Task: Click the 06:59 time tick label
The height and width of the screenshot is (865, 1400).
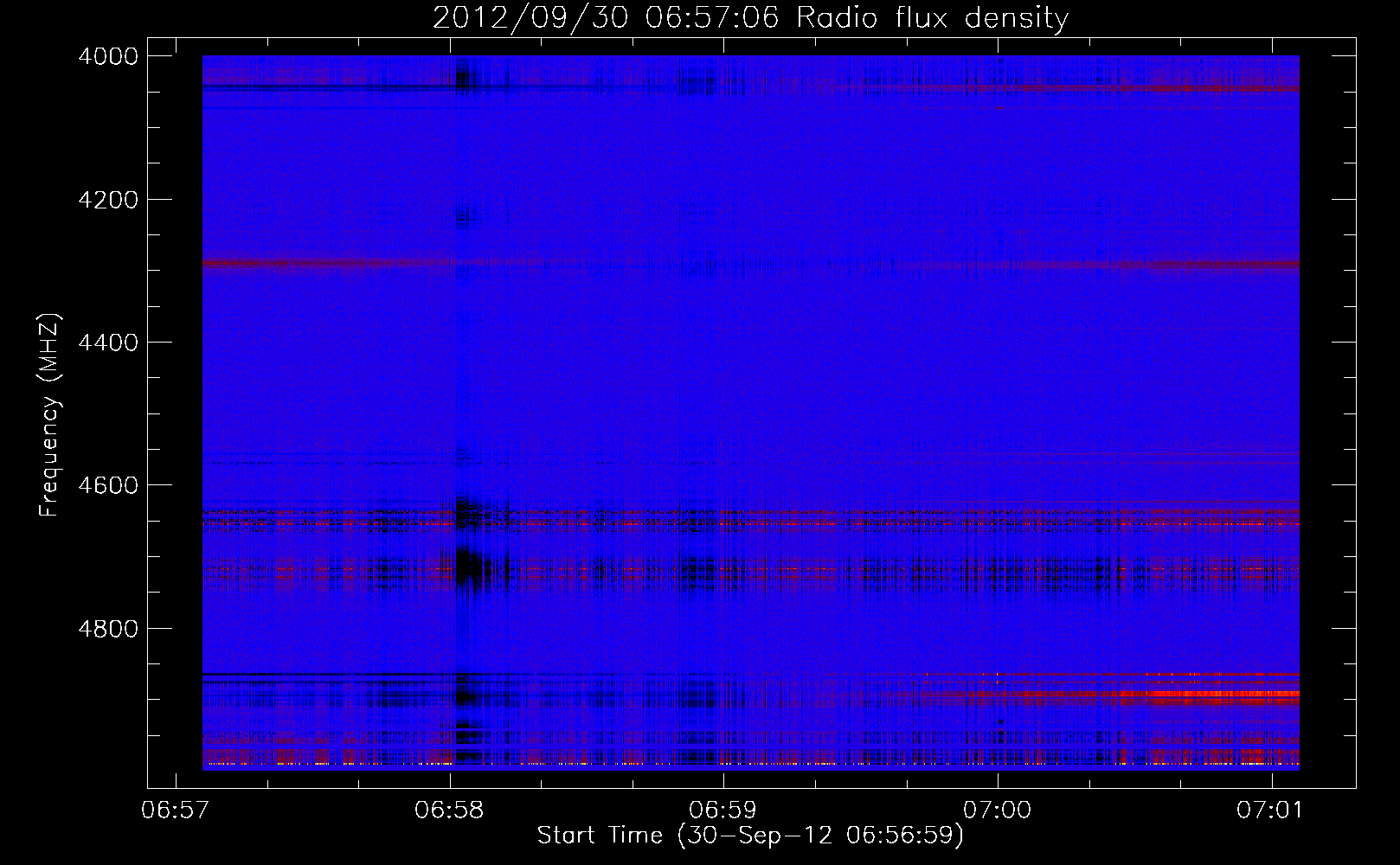Action: (723, 811)
